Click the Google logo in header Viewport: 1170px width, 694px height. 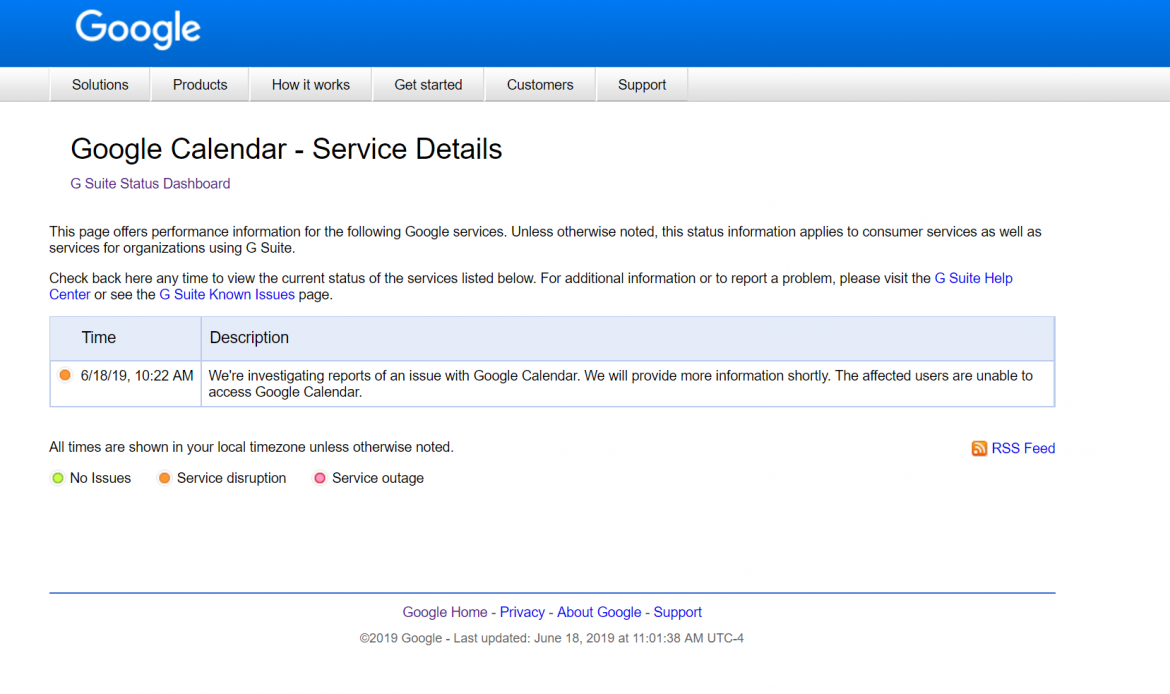(x=138, y=29)
